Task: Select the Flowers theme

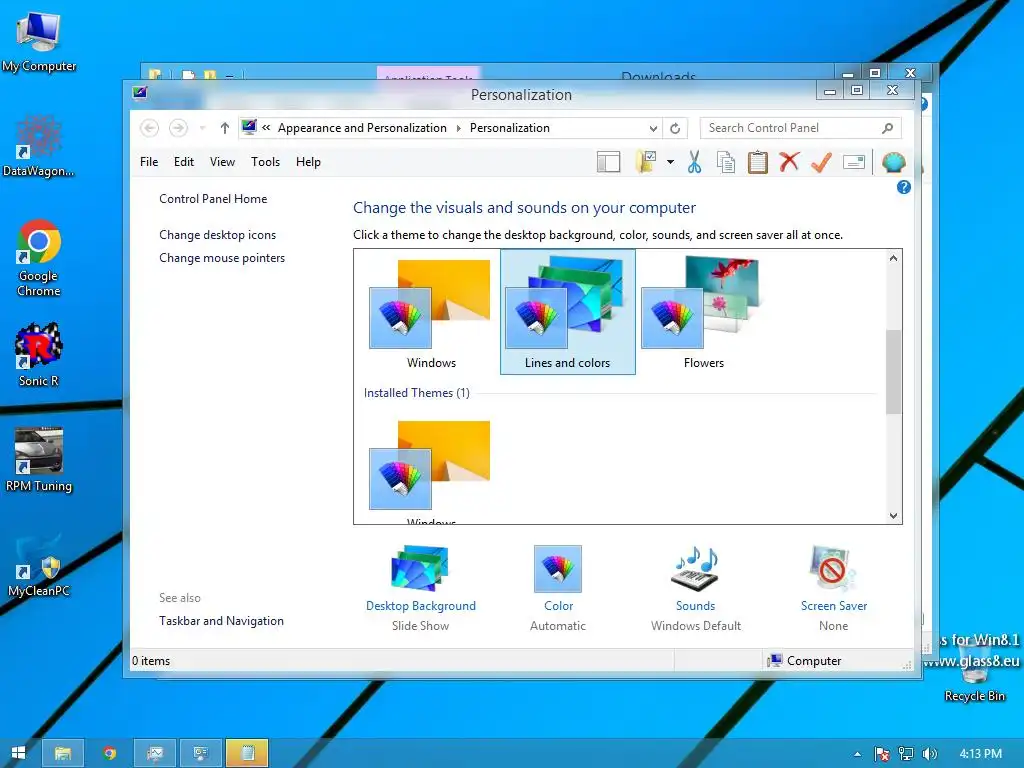Action: coord(703,313)
